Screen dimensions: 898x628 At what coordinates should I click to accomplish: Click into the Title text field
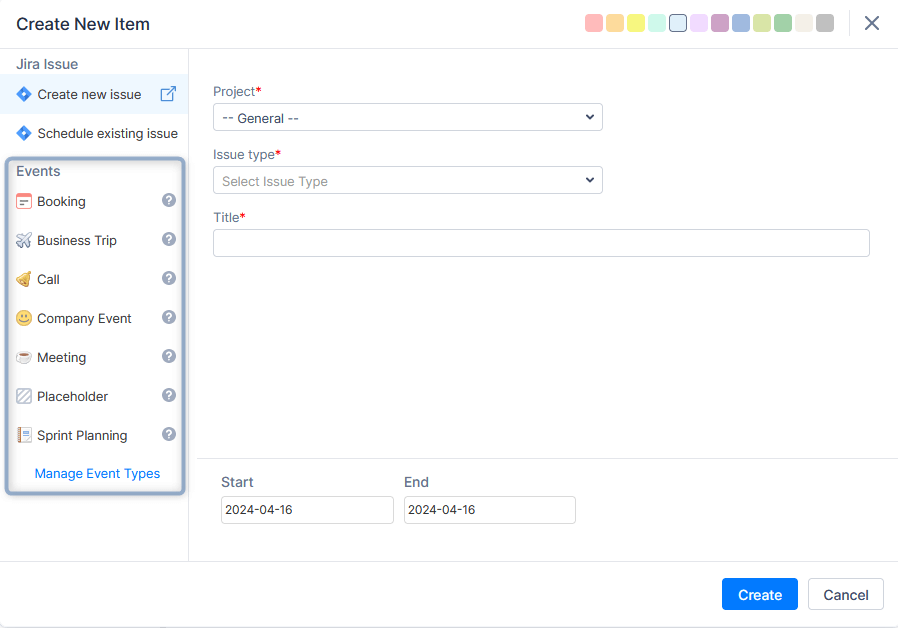click(541, 243)
